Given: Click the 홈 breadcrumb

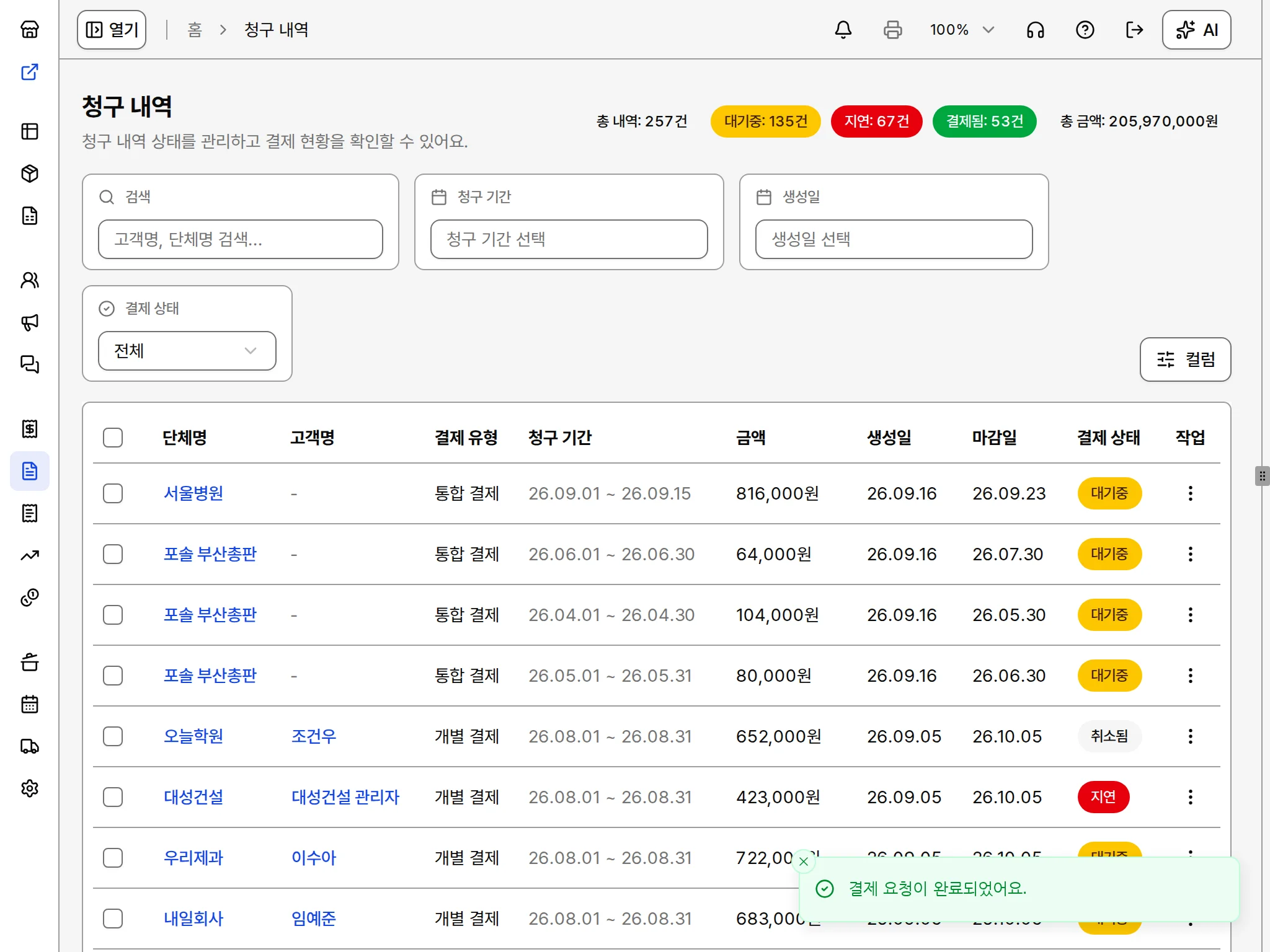Looking at the screenshot, I should [x=195, y=30].
